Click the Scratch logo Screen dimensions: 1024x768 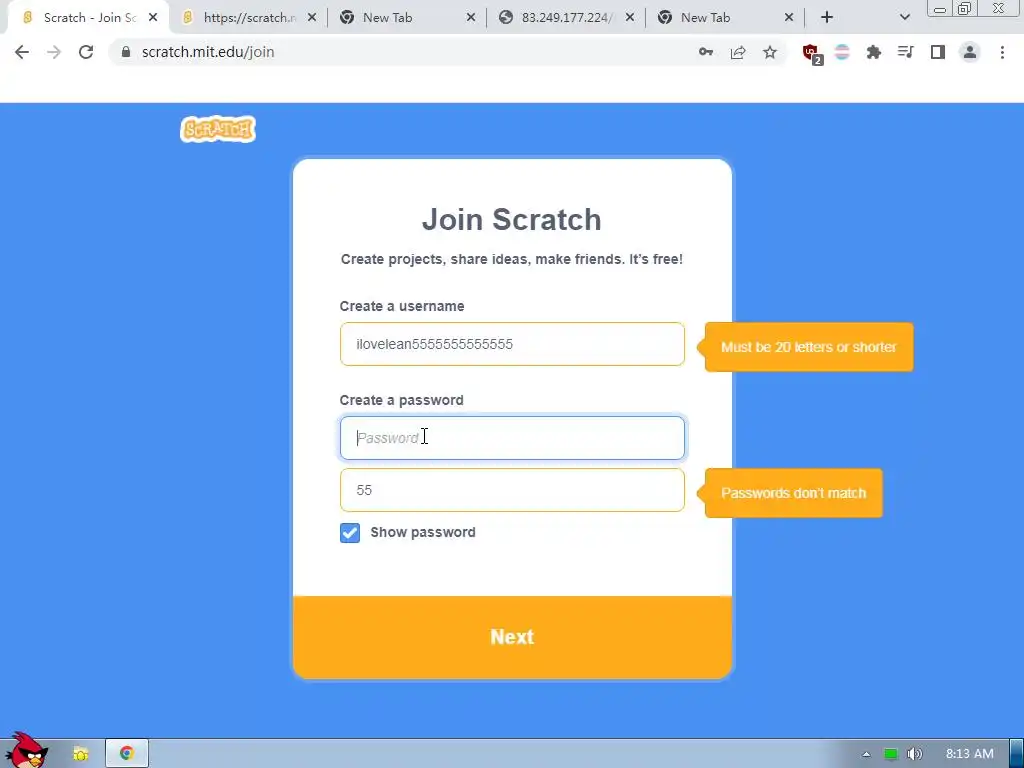tap(217, 129)
